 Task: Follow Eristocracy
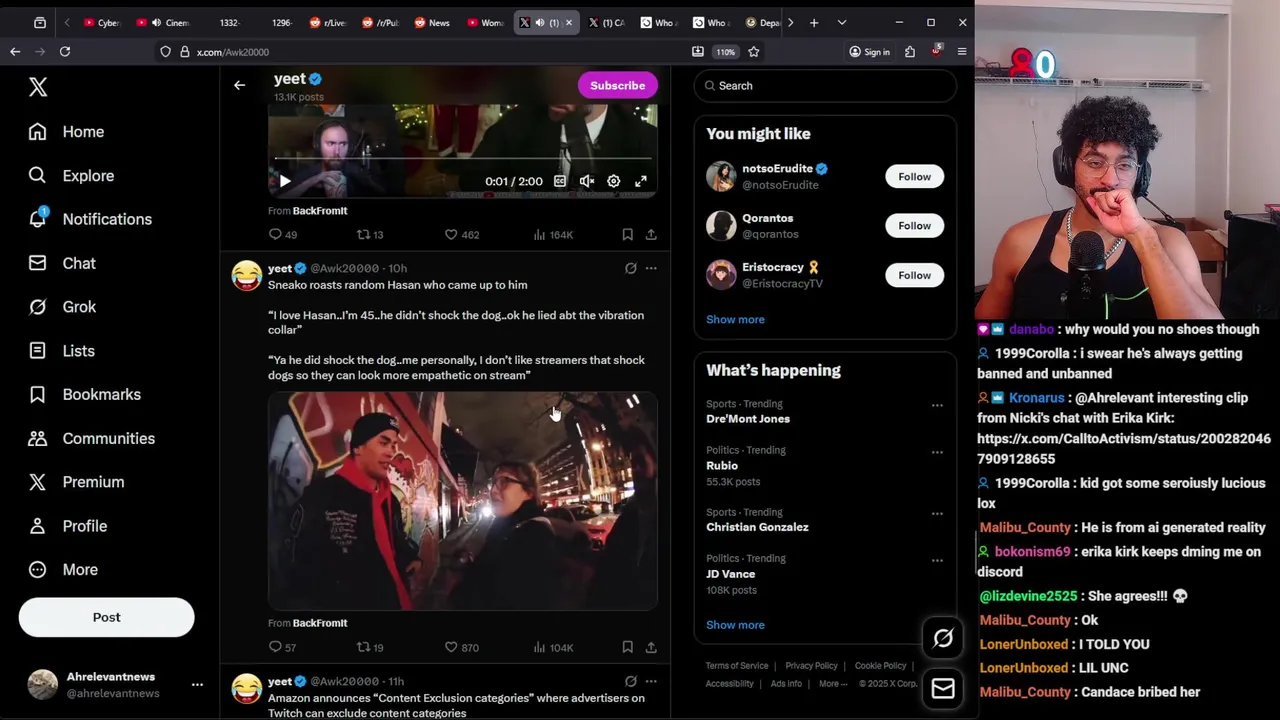[x=914, y=275]
